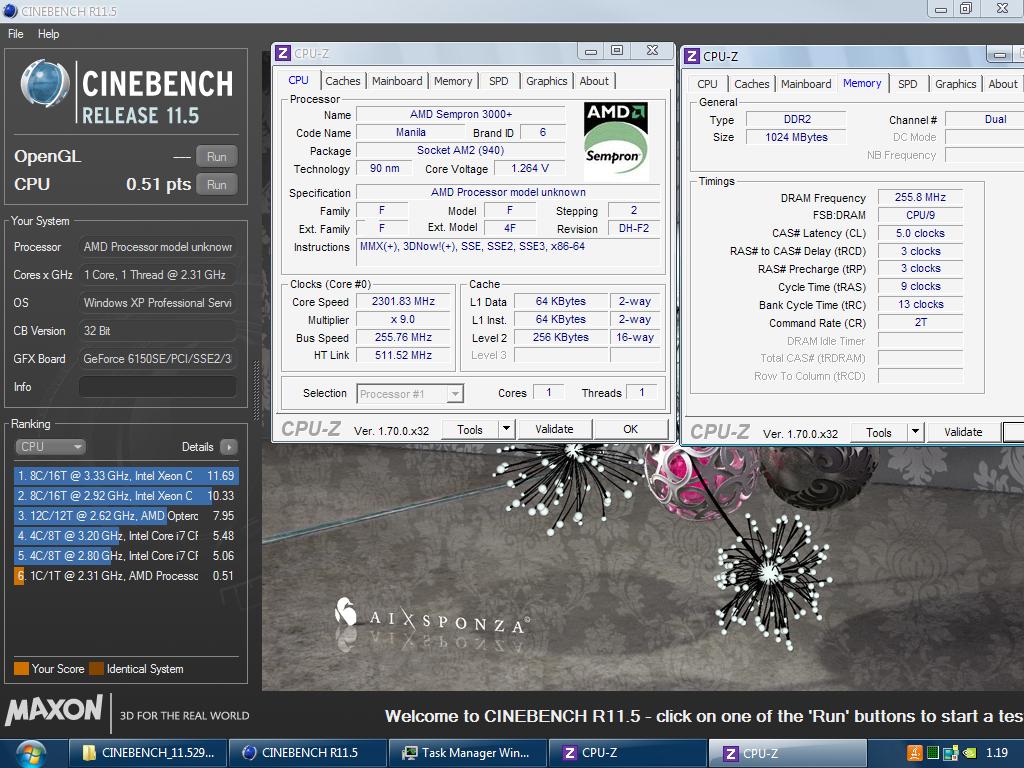Open SPD tab in right CPU-Z window
Viewport: 1024px width, 768px height.
coord(908,84)
